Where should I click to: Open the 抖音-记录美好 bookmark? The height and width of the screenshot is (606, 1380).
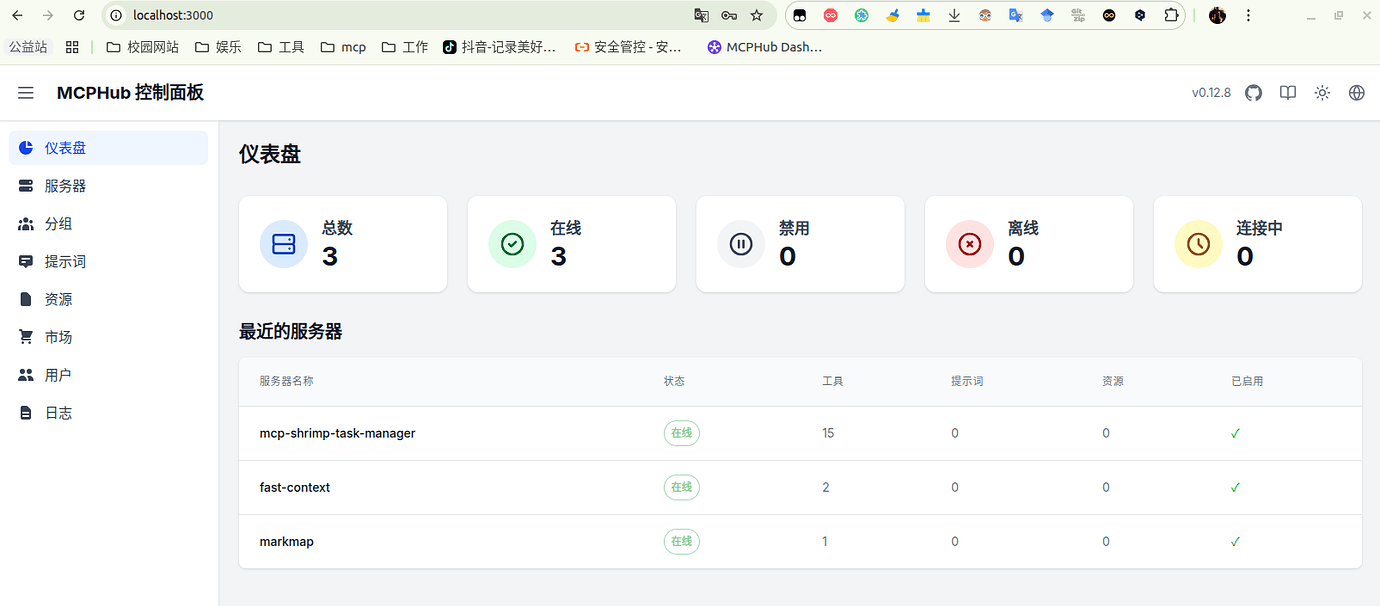coord(500,47)
